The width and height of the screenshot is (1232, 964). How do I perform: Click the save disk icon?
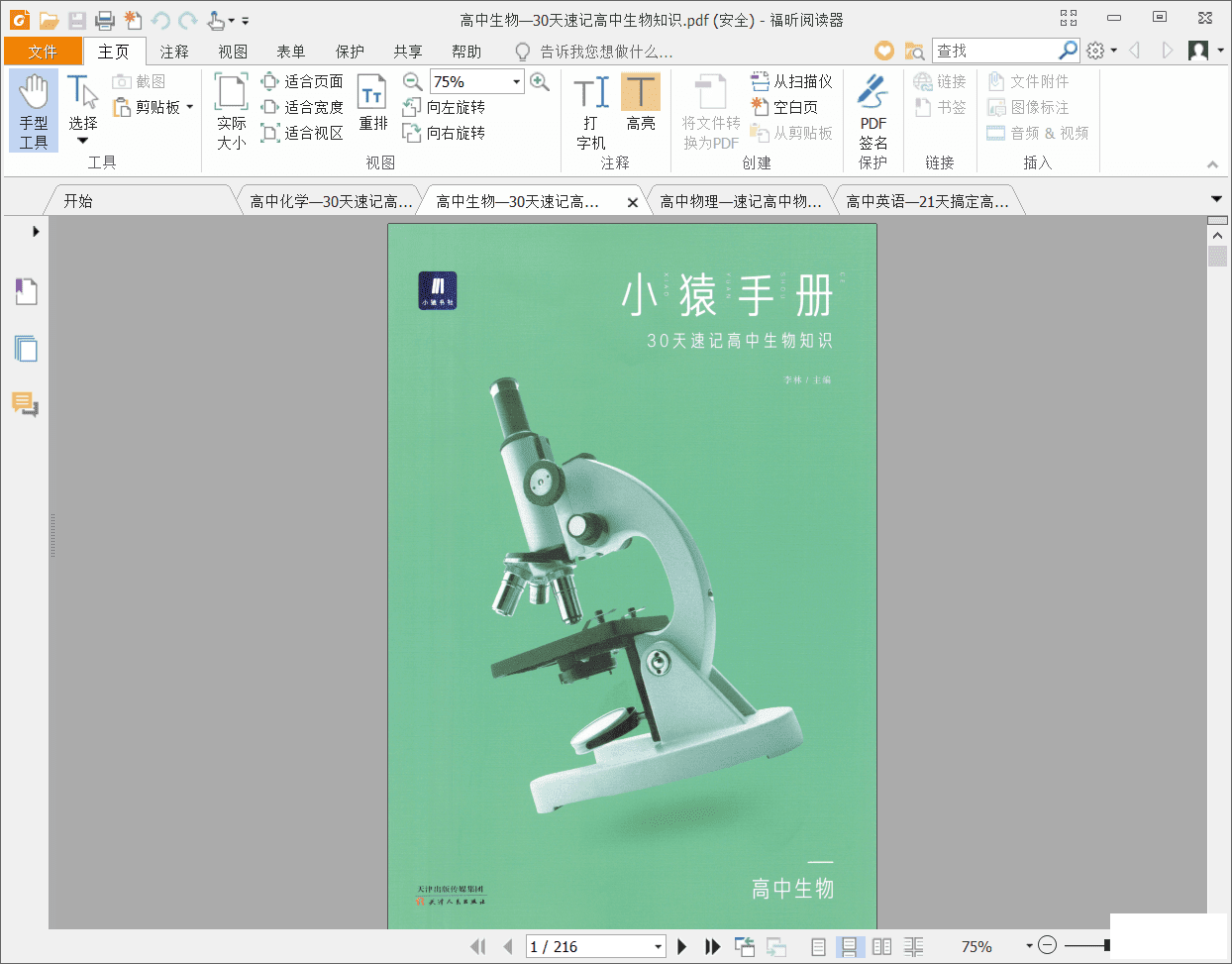click(77, 20)
